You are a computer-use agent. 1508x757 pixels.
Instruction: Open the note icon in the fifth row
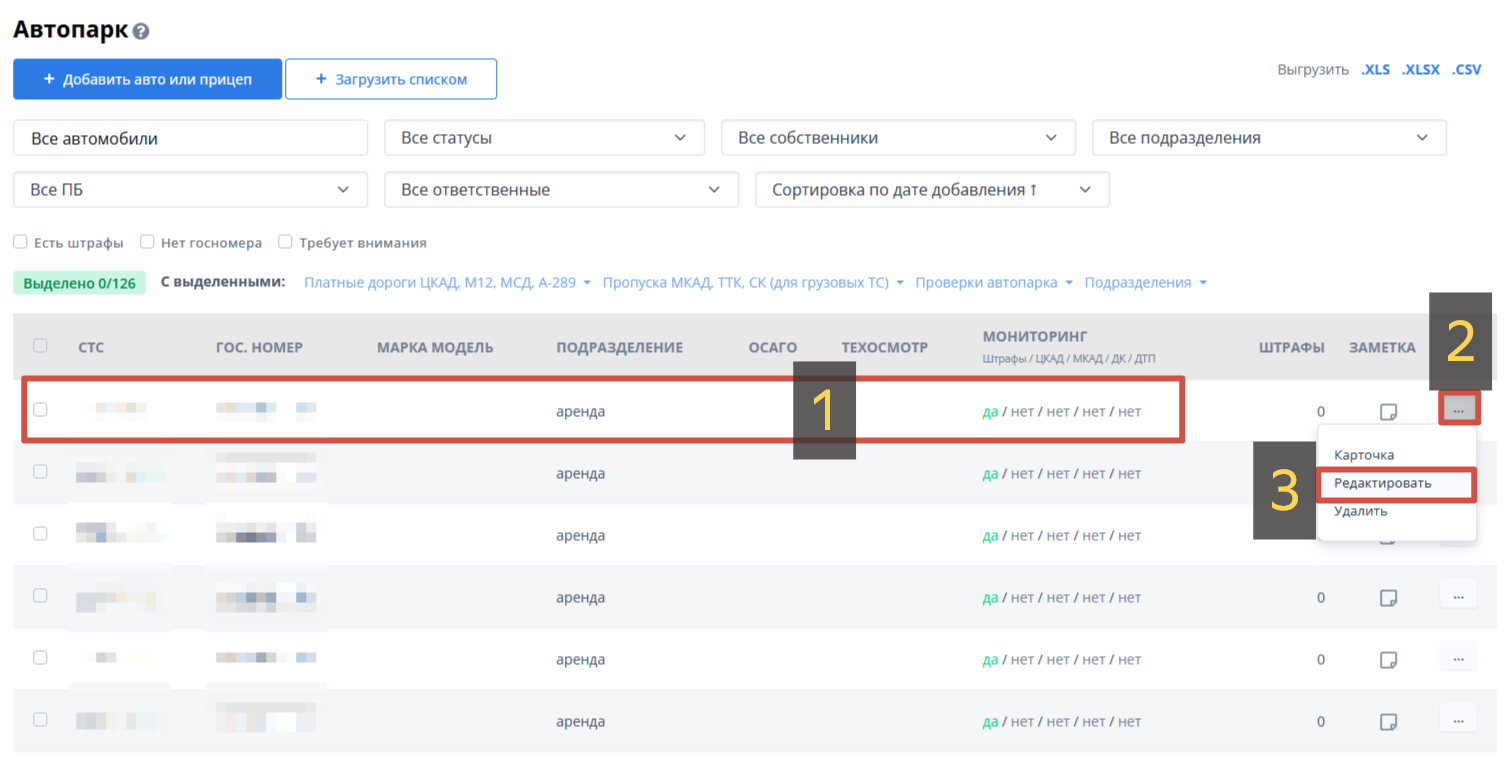1387,660
